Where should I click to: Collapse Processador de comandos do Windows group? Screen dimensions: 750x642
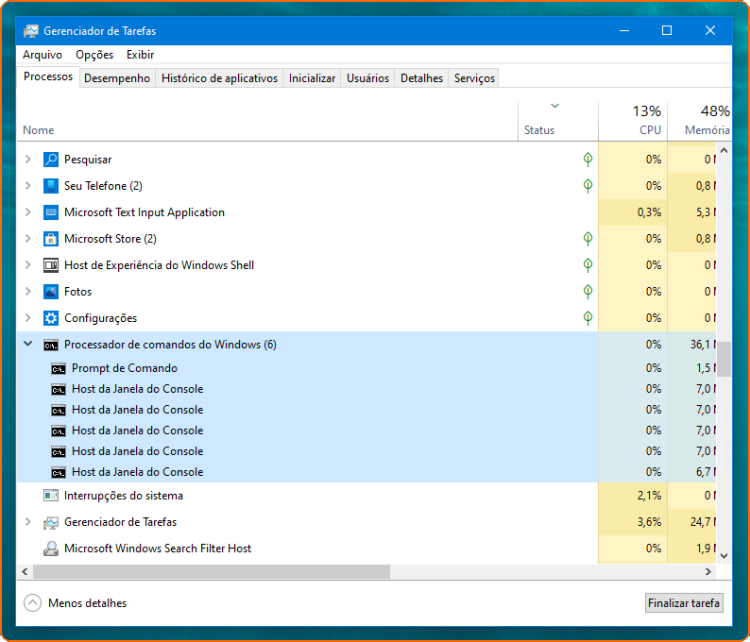point(28,344)
